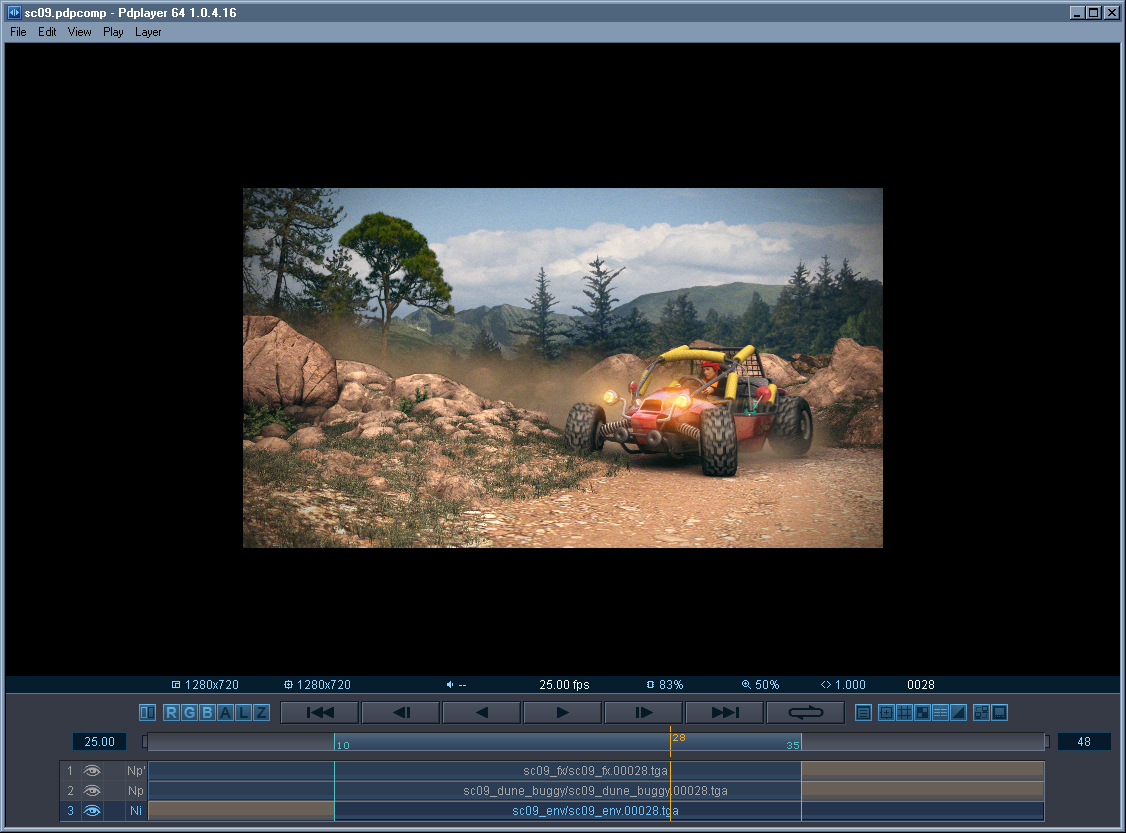The image size is (1126, 833).
Task: Click the 50% zoom level readout
Action: [x=760, y=685]
